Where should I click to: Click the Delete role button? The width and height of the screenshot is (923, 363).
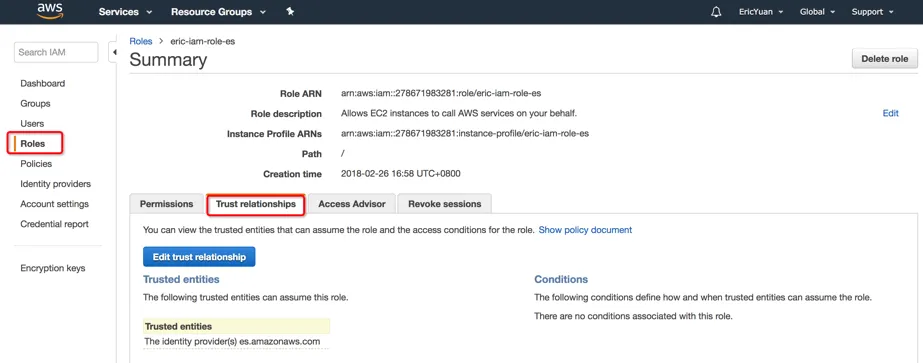point(884,59)
